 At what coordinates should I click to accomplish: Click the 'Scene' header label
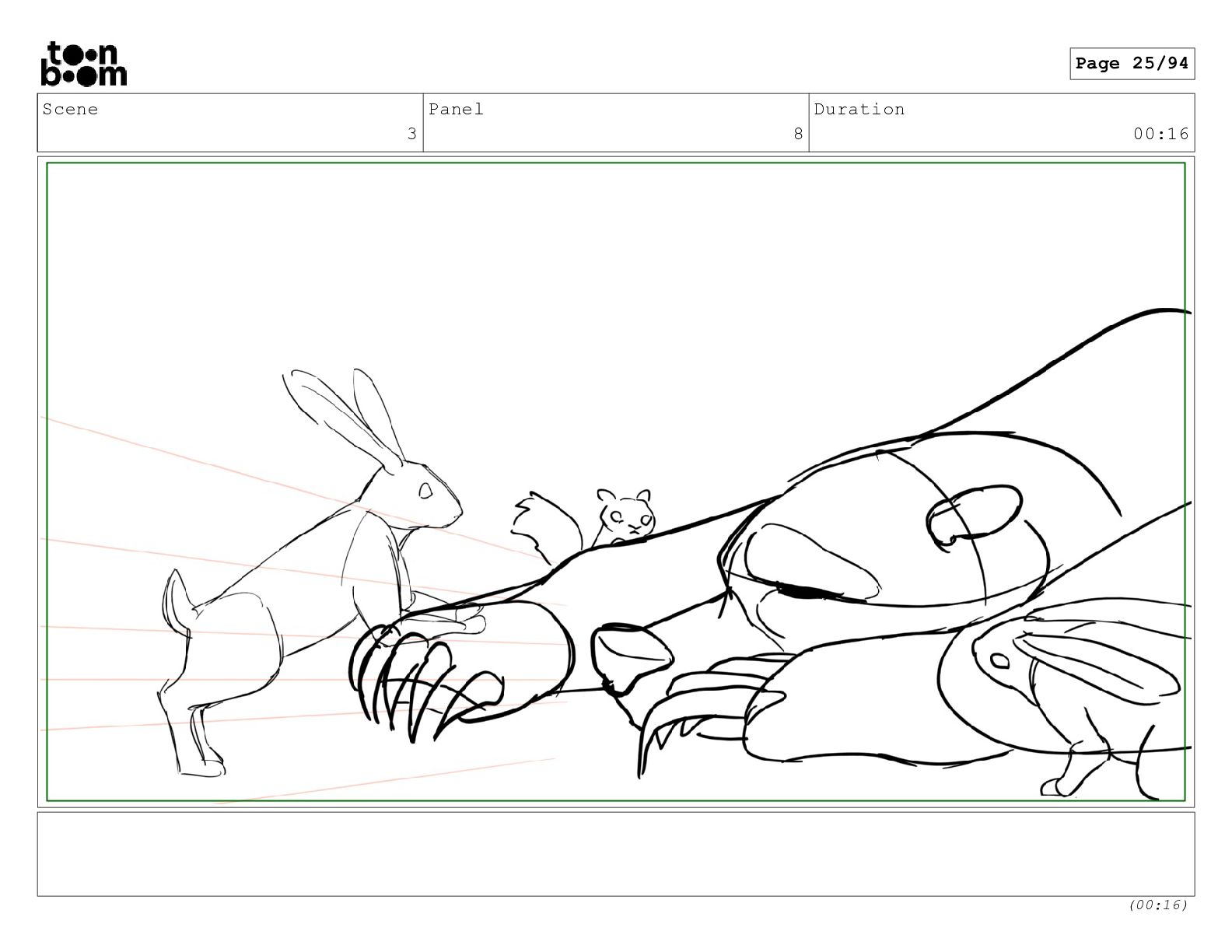click(71, 109)
